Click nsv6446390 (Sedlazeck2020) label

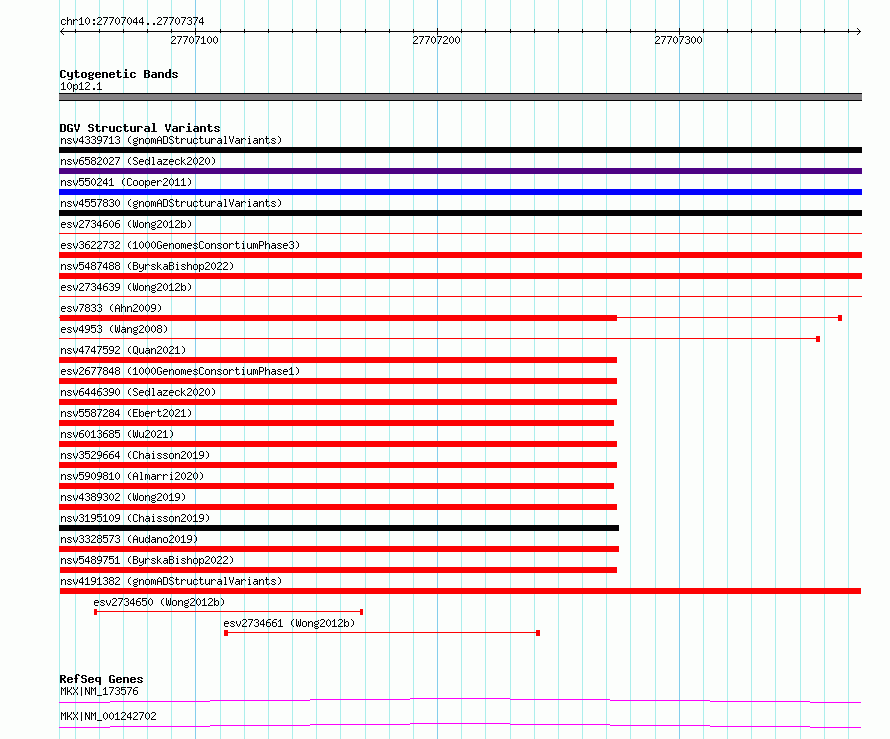tap(138, 392)
